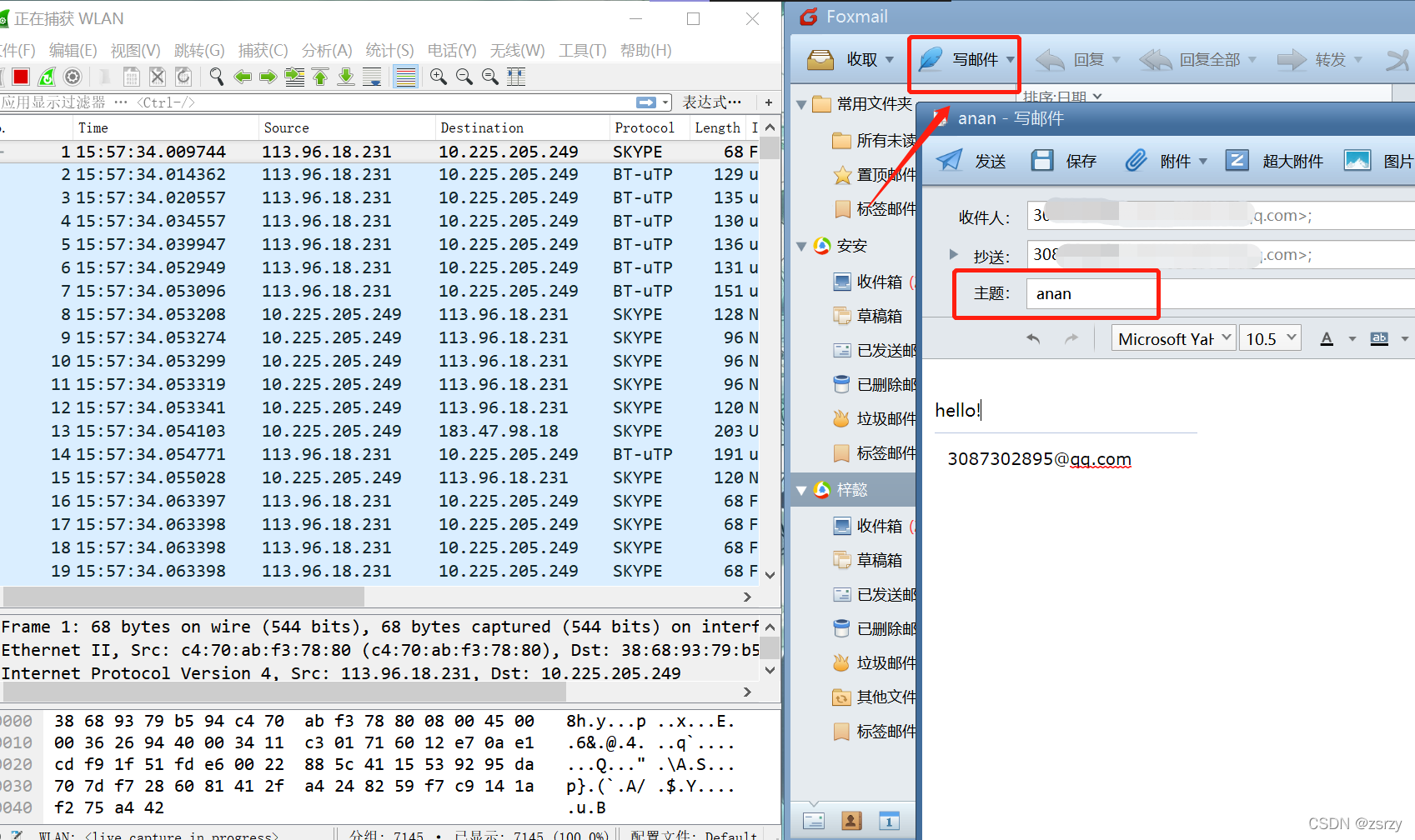Toggle auto-scroll during live capture
The image size is (1415, 840).
tap(372, 77)
